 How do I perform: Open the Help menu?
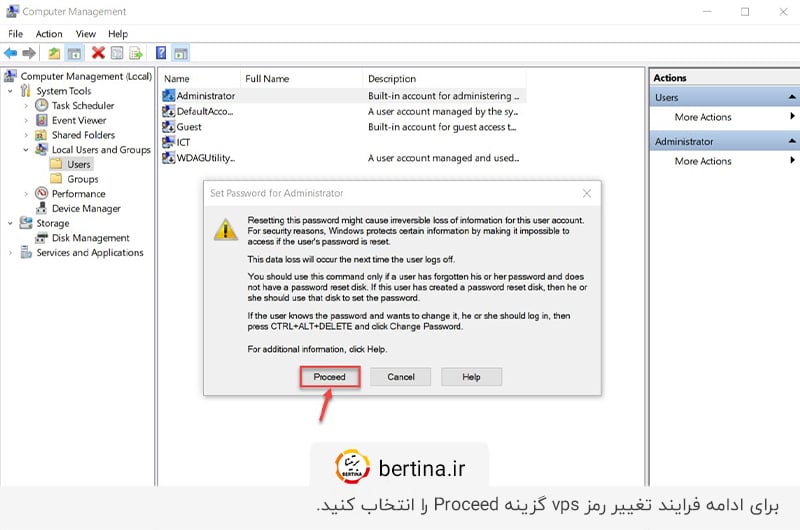pyautogui.click(x=118, y=34)
